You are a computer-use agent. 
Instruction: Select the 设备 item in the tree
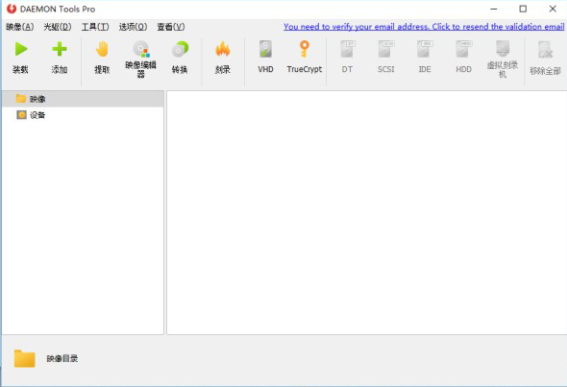click(83, 115)
